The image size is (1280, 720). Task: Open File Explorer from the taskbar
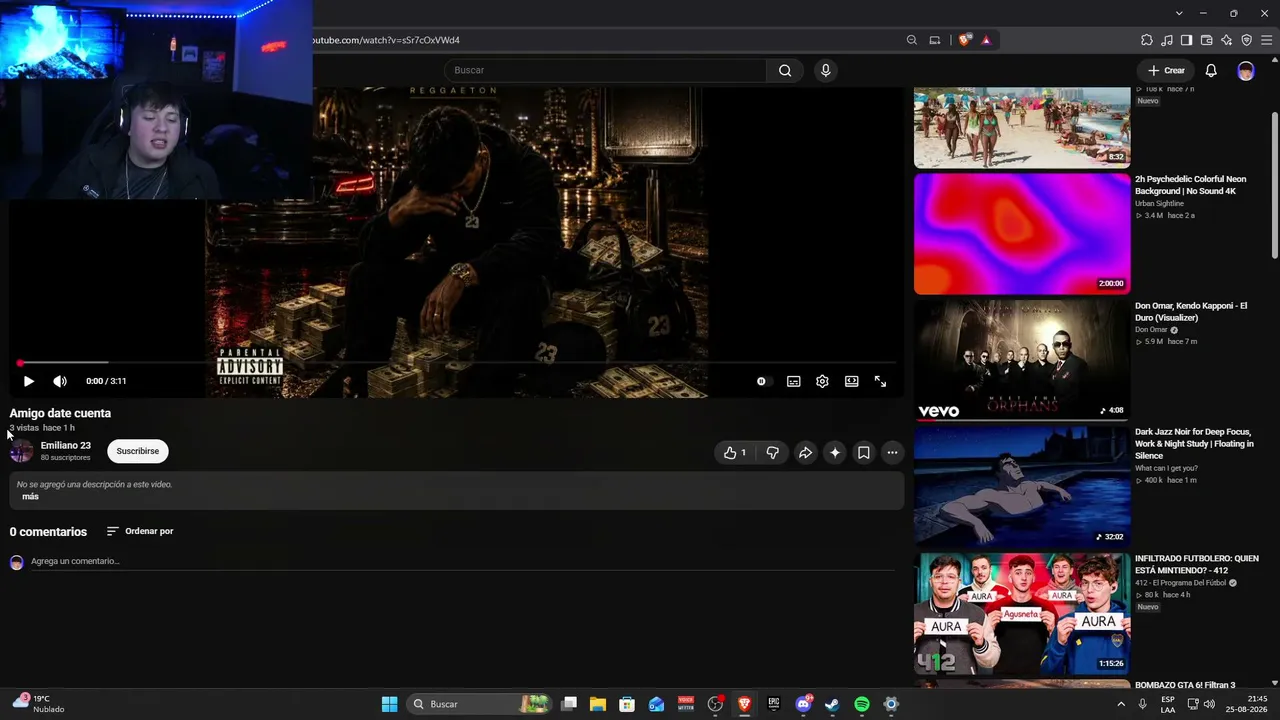pyautogui.click(x=598, y=704)
